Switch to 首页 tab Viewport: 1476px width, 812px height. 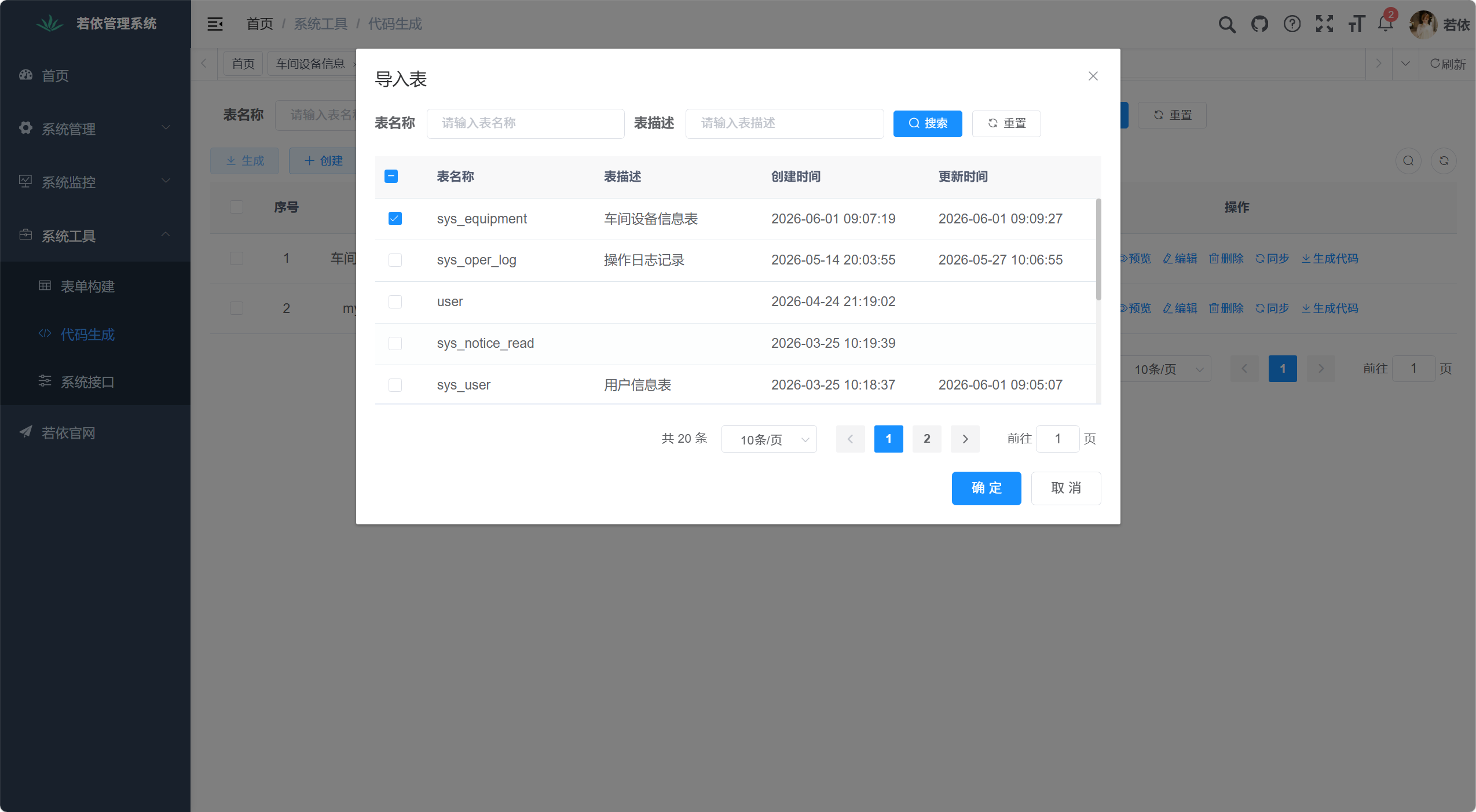pos(243,64)
